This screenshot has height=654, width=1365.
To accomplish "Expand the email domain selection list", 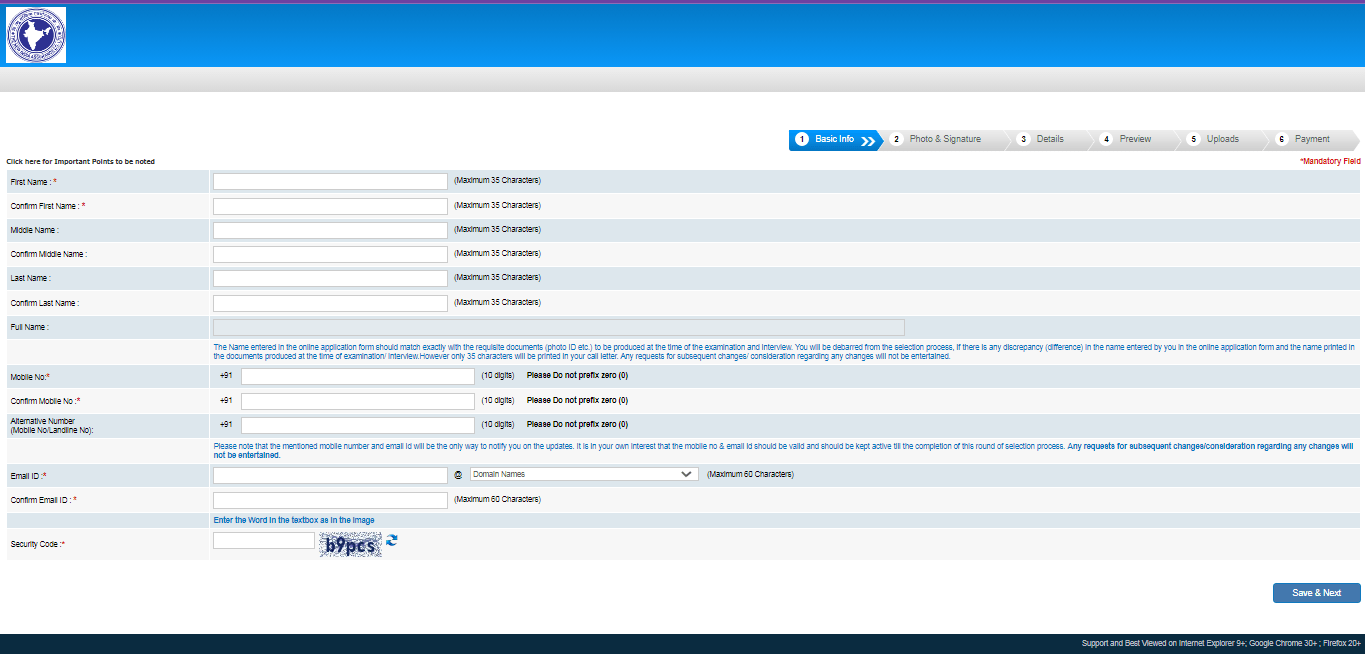I will (x=583, y=473).
